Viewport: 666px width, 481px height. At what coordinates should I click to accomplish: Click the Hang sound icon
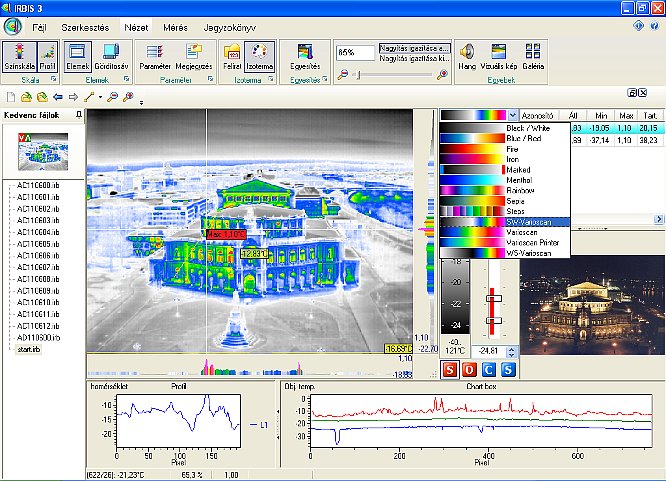(467, 57)
